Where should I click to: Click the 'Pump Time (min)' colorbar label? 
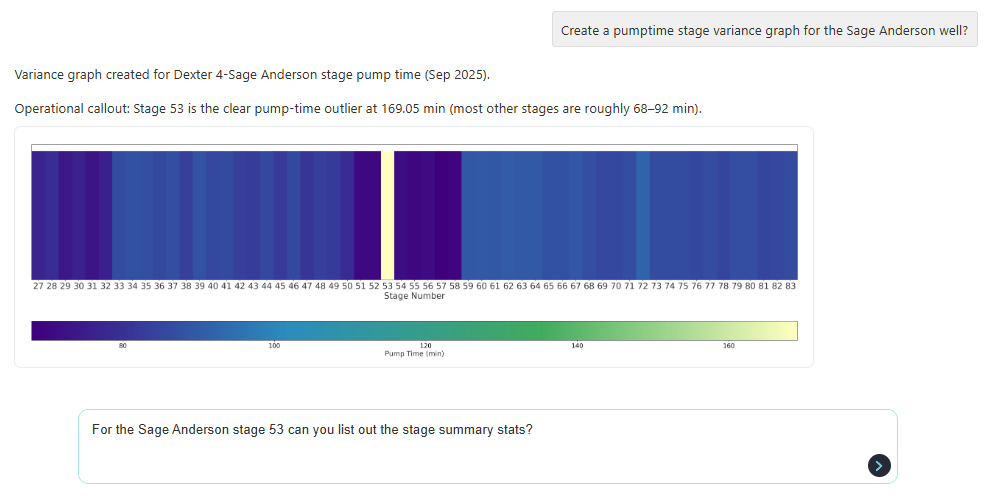tap(414, 354)
